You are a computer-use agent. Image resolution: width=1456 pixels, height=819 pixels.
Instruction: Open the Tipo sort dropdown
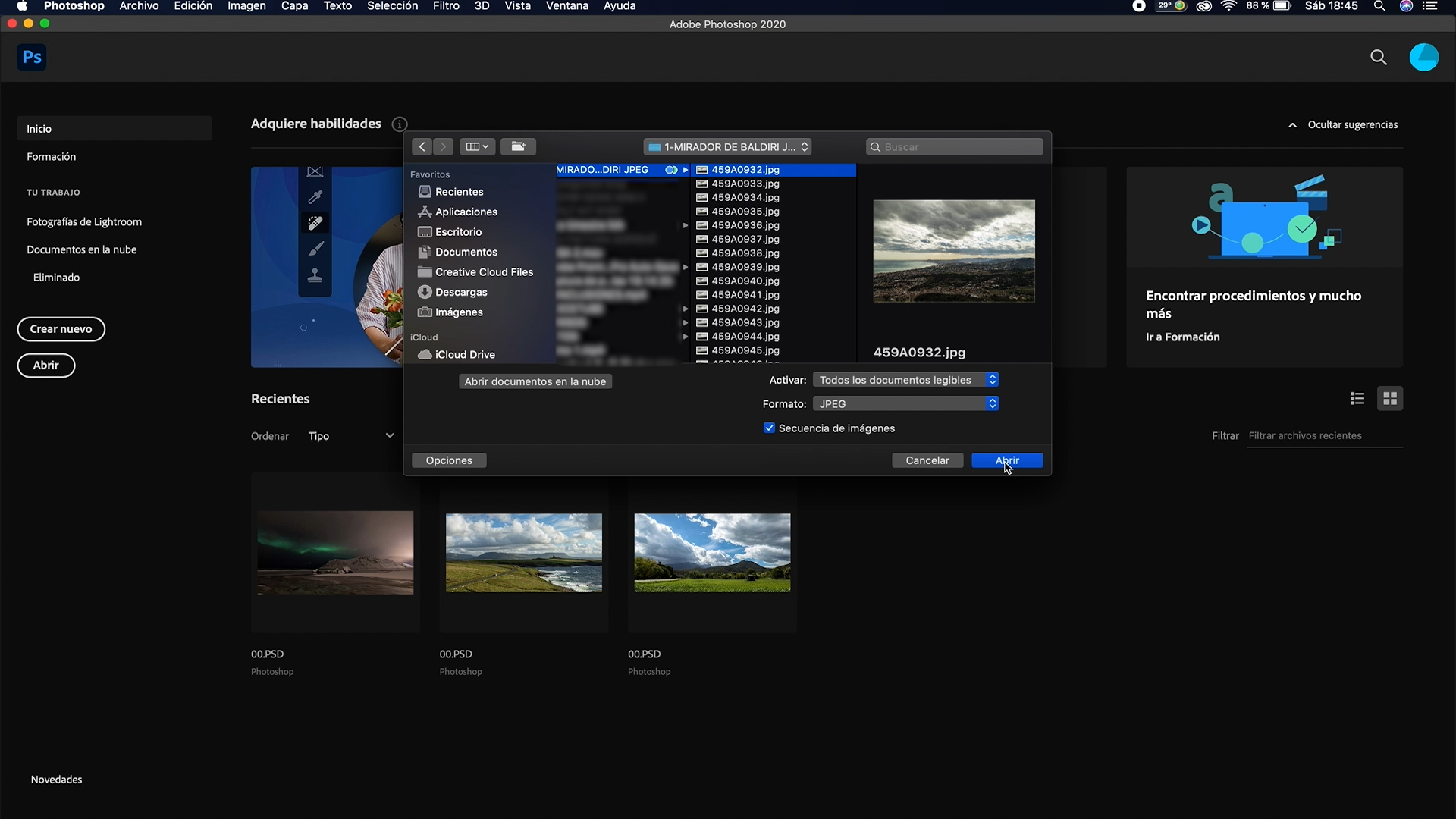[351, 436]
